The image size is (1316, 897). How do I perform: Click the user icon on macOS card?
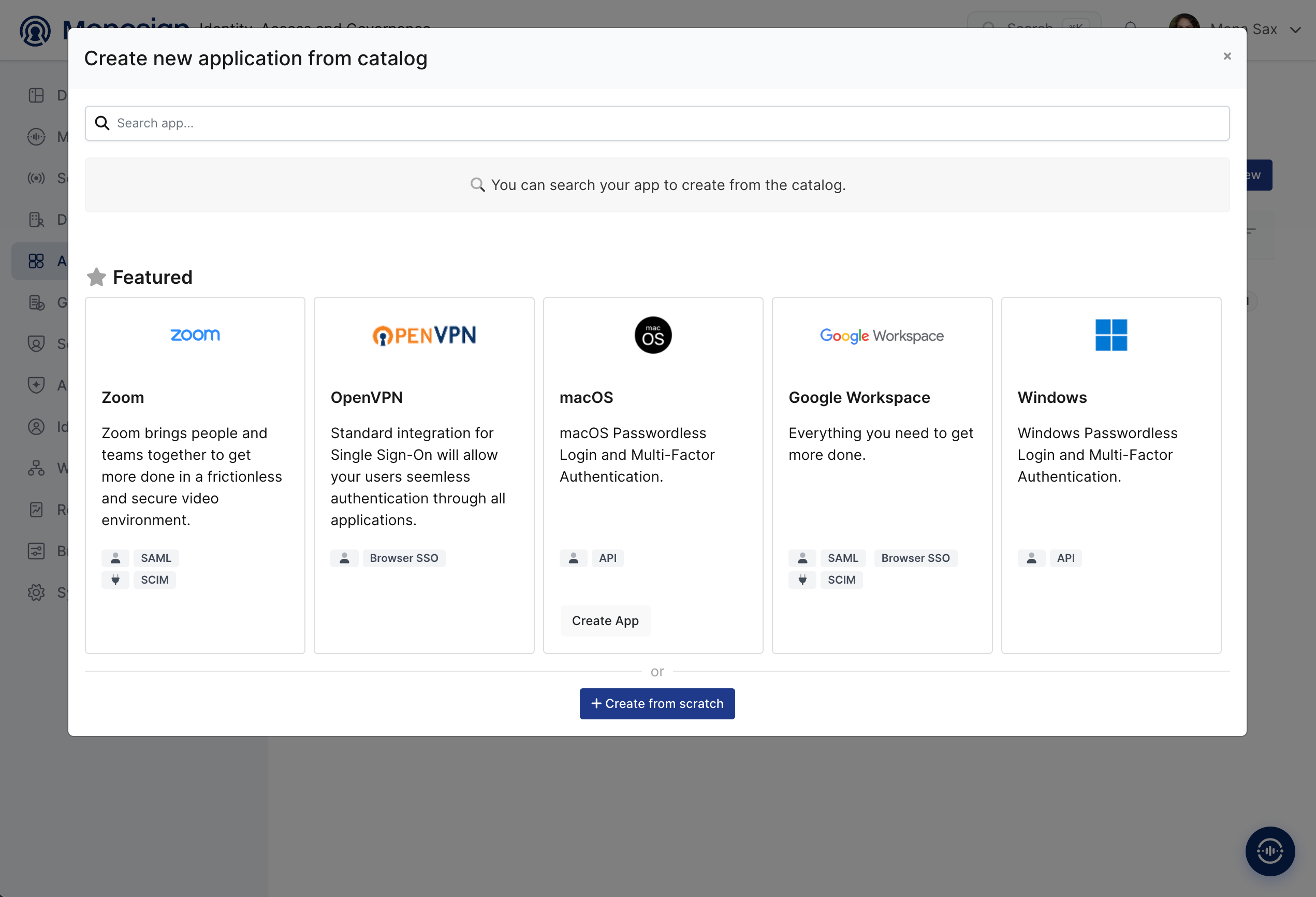[574, 558]
